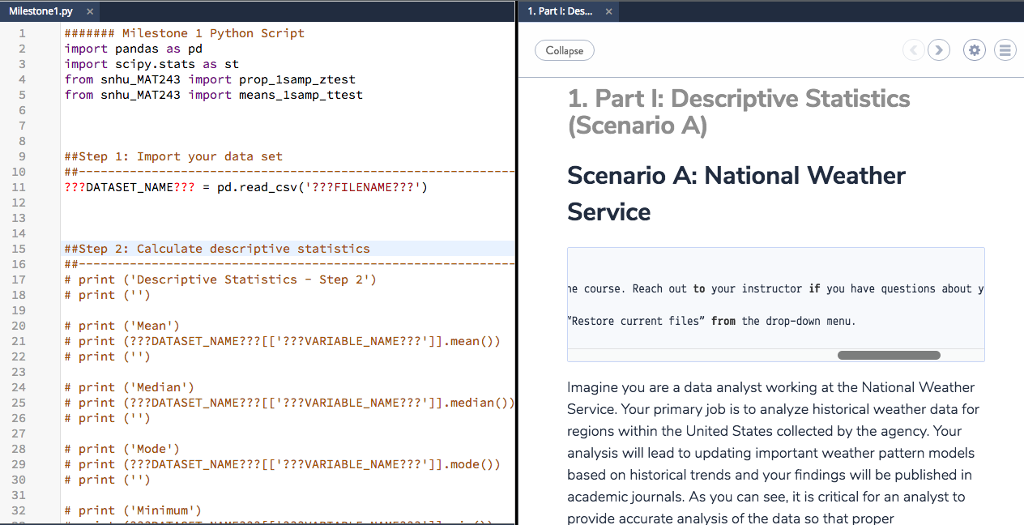Click the .mode() print statement line

[283, 465]
